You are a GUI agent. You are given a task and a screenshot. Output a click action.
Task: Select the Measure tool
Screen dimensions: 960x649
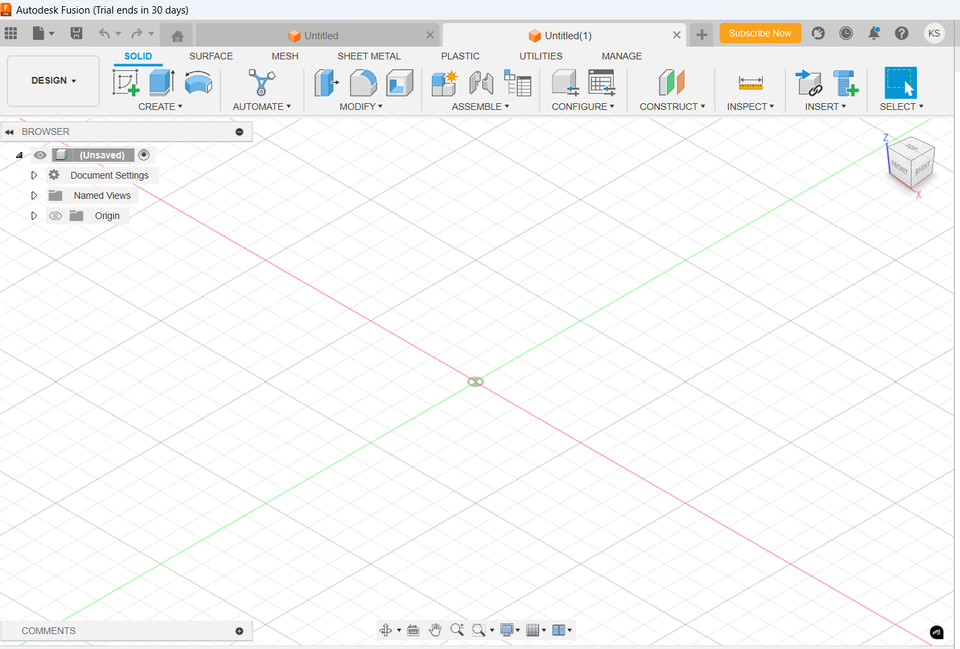(x=750, y=83)
